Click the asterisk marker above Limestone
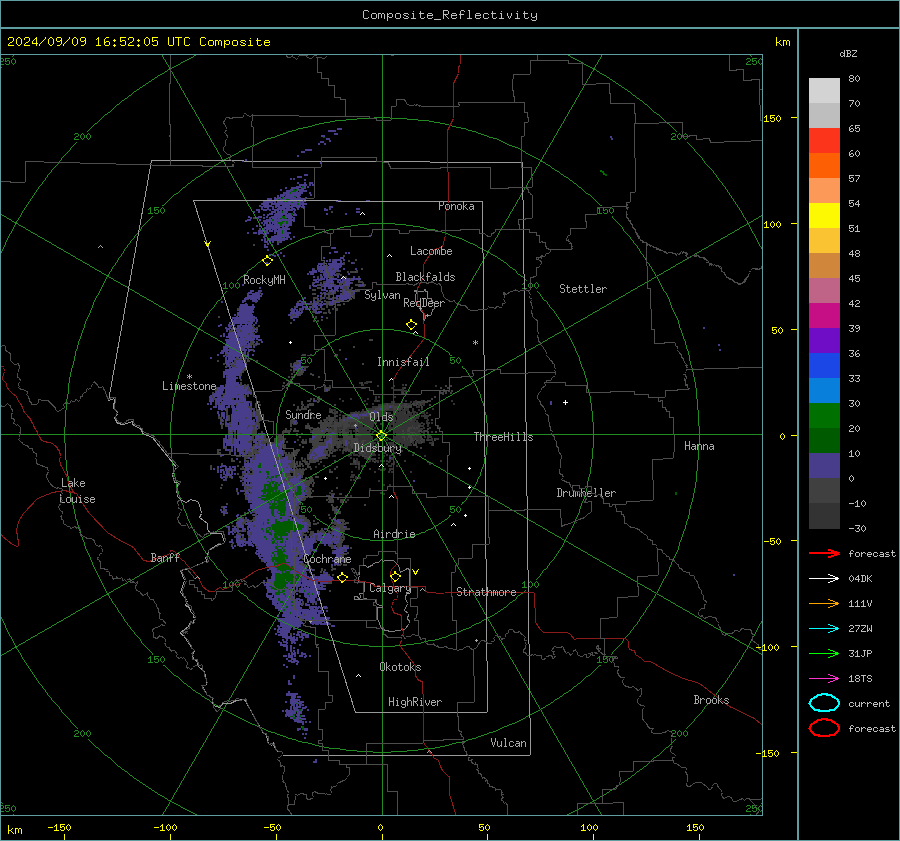The height and width of the screenshot is (841, 900). pos(190,377)
